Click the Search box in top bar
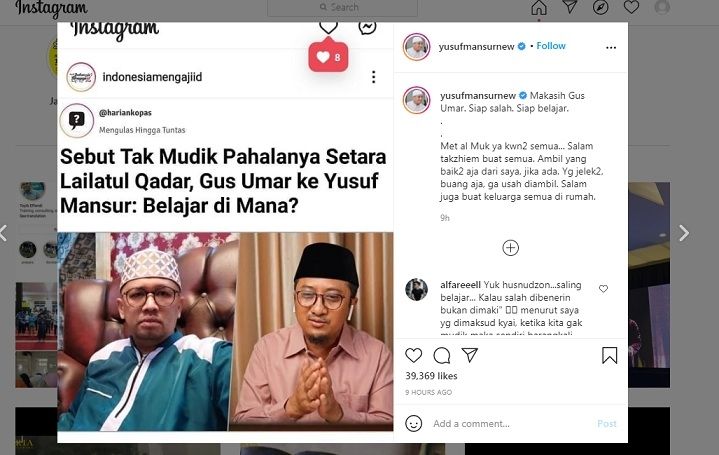This screenshot has height=455, width=719. coord(342,8)
